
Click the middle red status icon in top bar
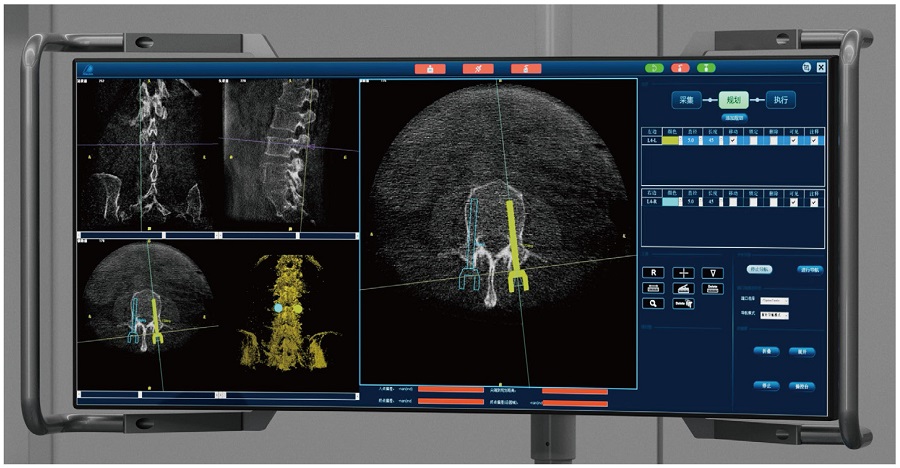pos(477,68)
